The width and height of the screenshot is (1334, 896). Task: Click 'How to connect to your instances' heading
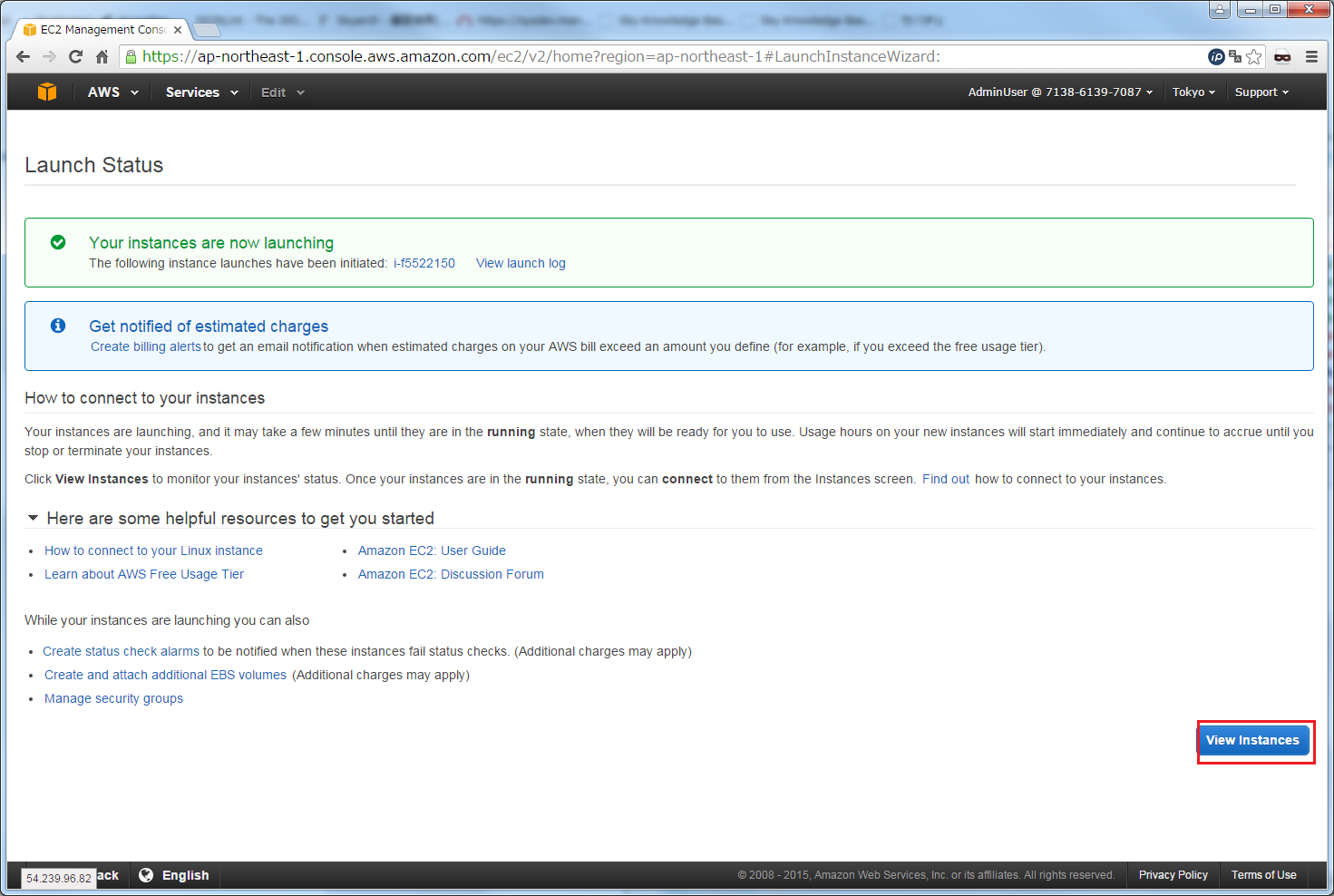145,398
